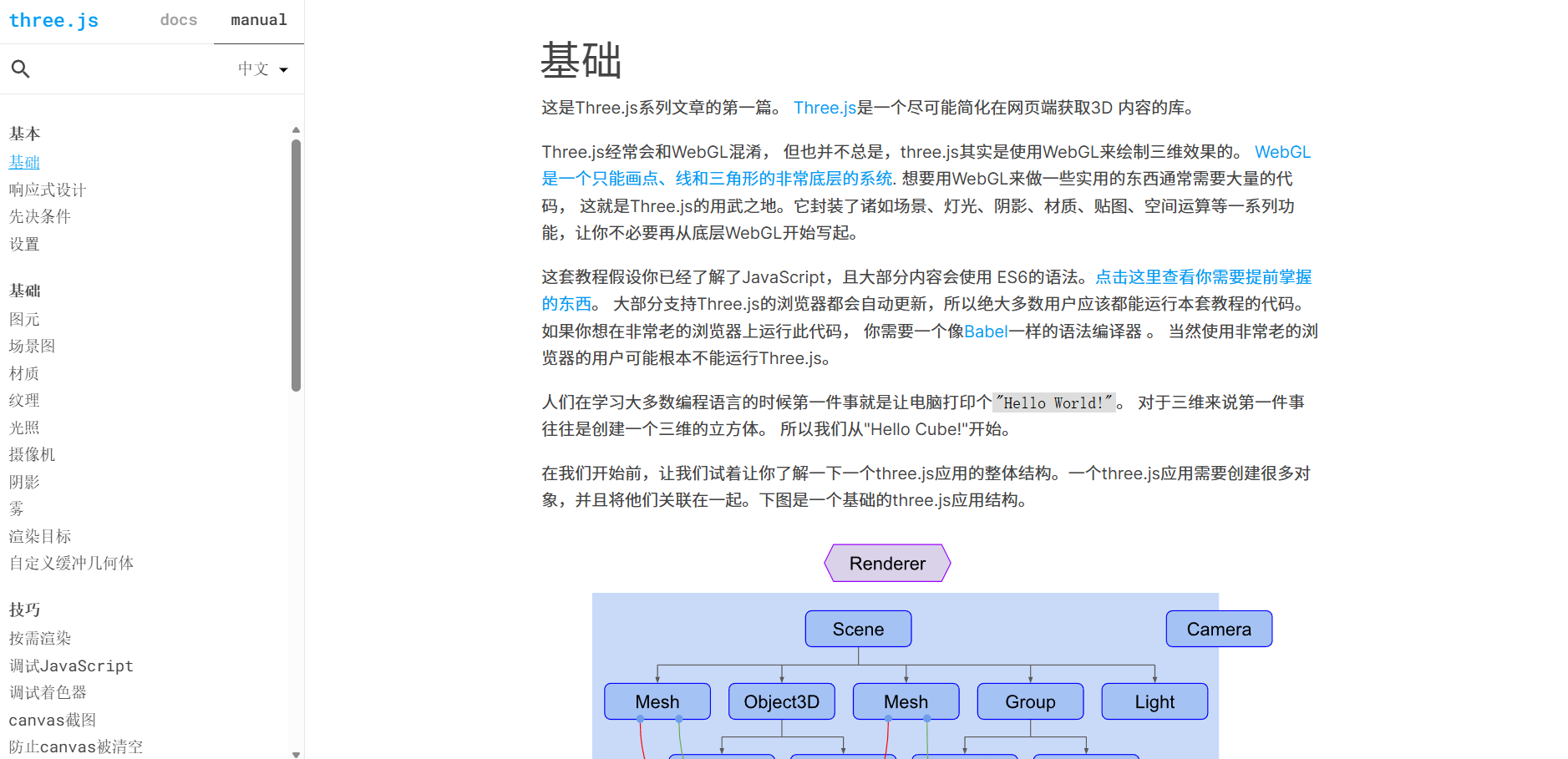
Task: Click the Renderer node in diagram
Action: pos(887,564)
